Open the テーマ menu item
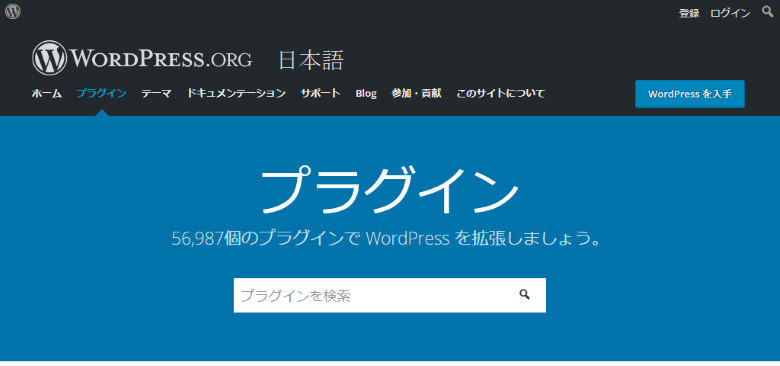Image resolution: width=780 pixels, height=366 pixels. pos(156,93)
